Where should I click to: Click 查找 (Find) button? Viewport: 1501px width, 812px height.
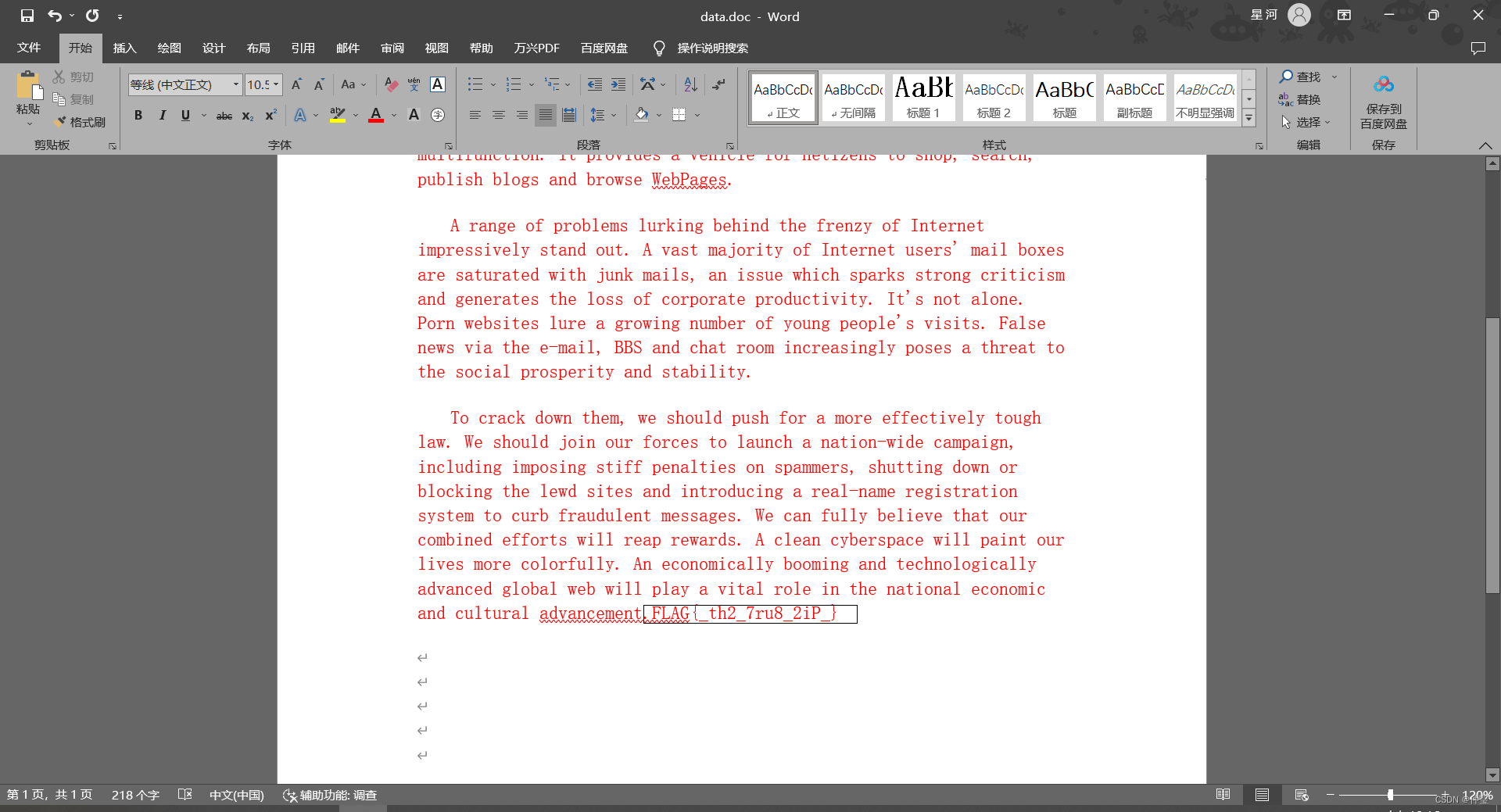[1300, 77]
